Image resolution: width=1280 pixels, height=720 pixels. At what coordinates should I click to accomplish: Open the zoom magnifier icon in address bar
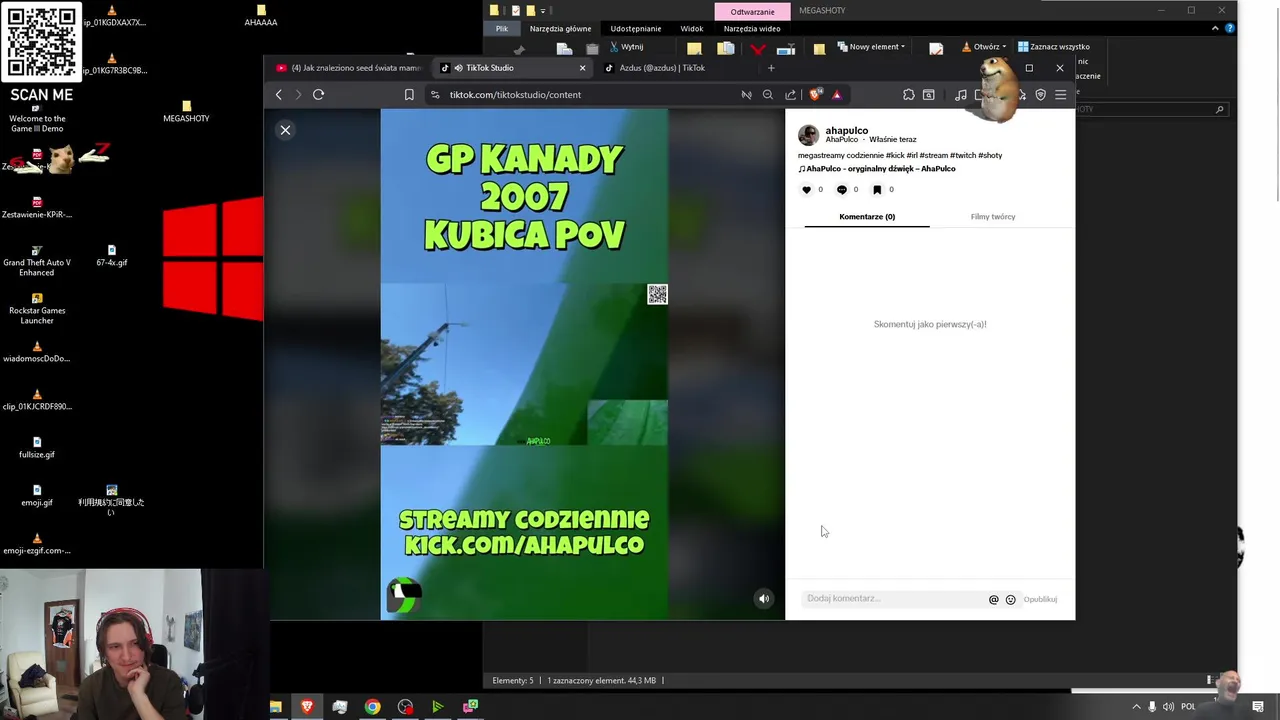pyautogui.click(x=768, y=95)
